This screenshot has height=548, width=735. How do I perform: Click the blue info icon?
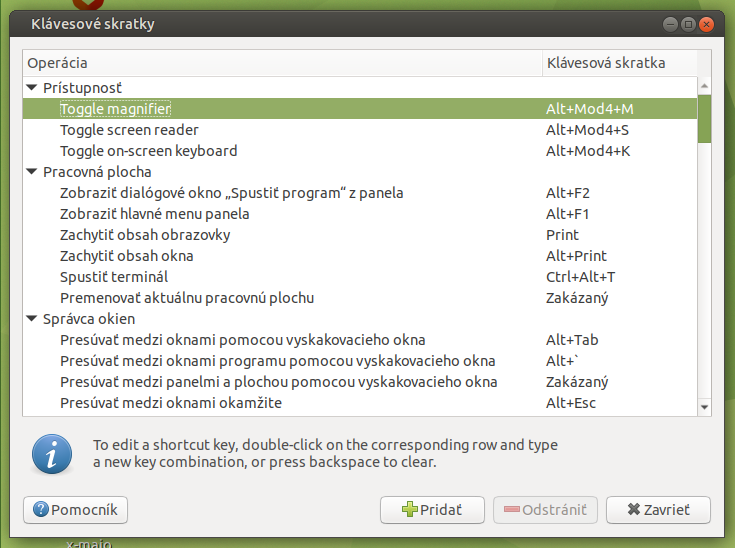[52, 454]
